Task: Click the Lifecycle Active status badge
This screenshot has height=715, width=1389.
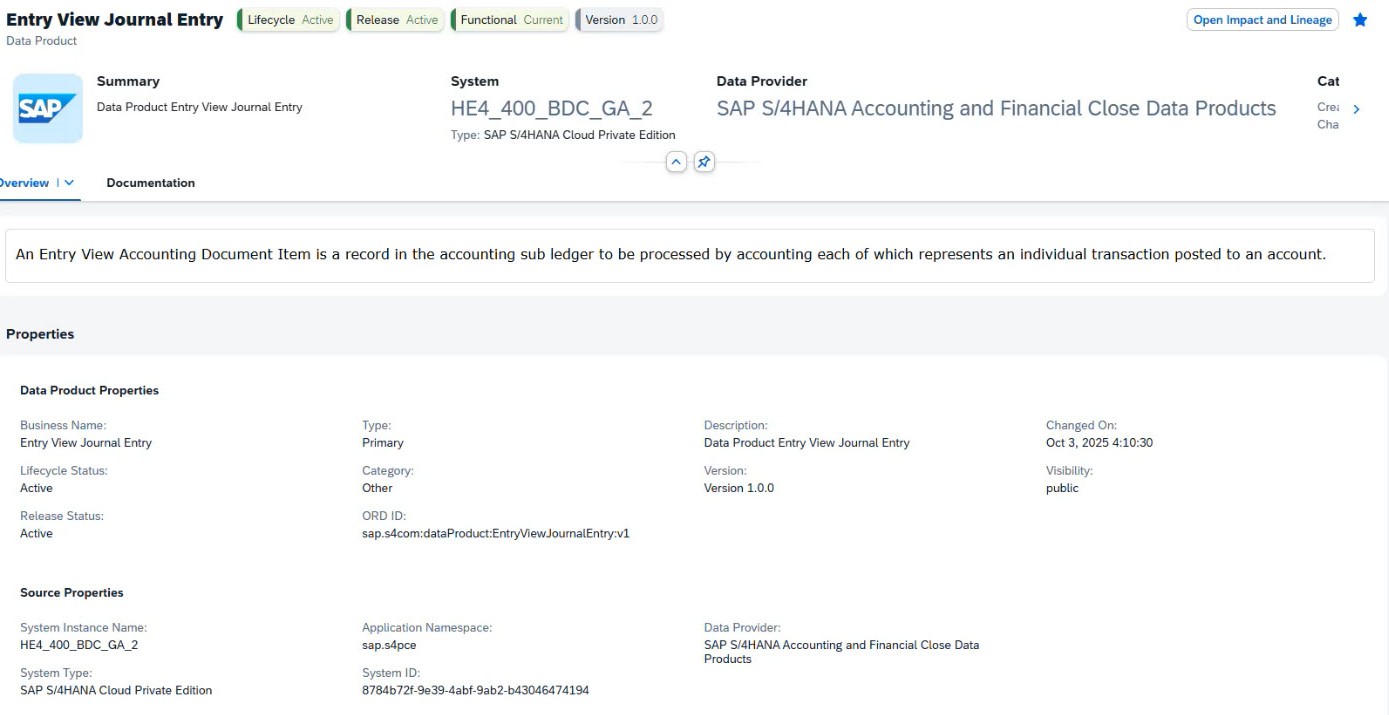Action: pos(289,20)
